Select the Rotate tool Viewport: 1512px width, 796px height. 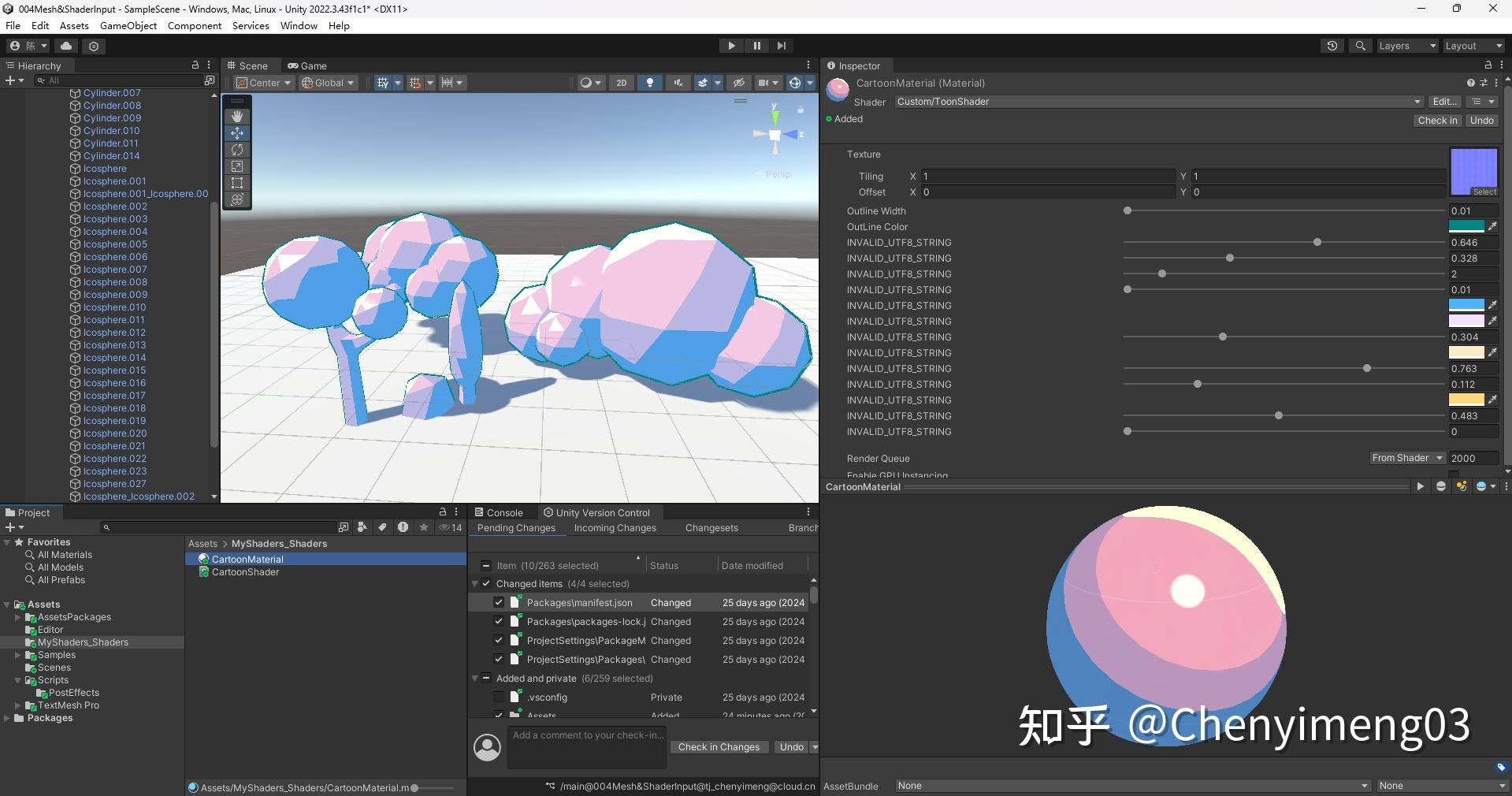point(236,151)
